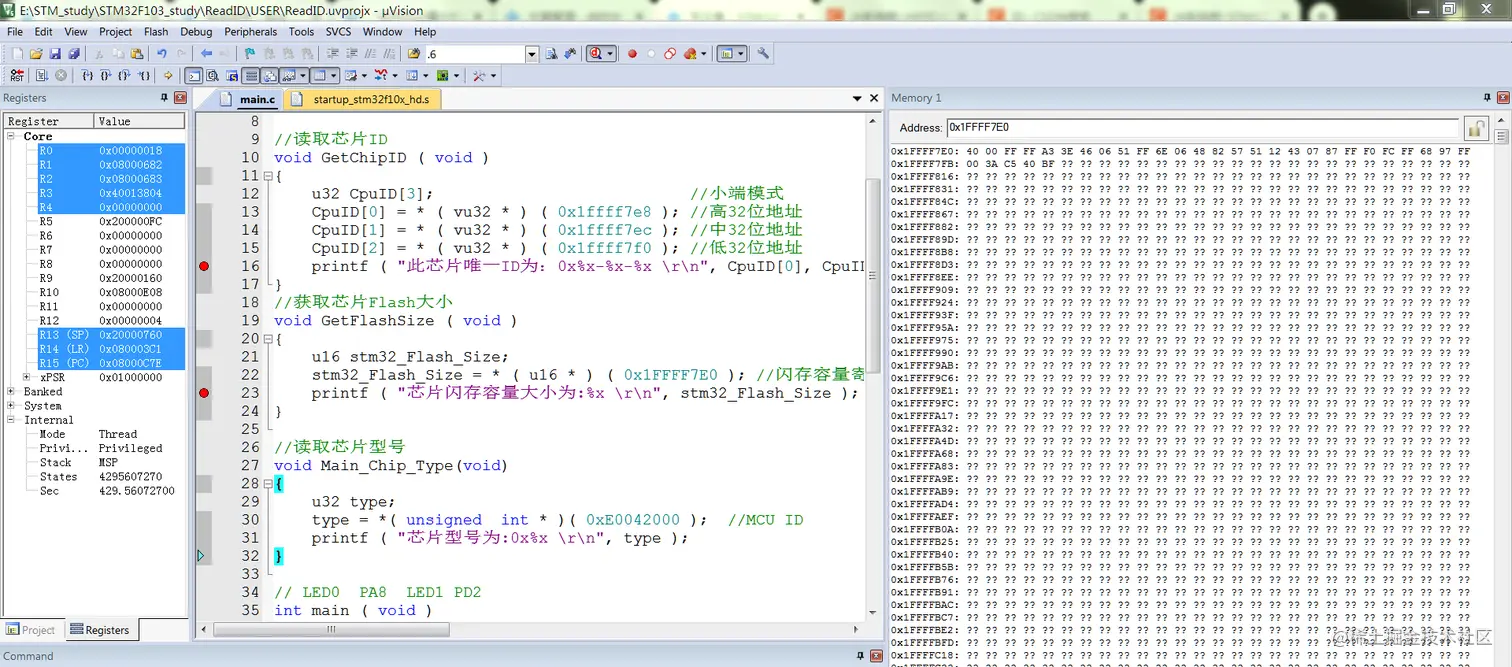
Task: Click the Insert Bookmark flag icon
Action: point(250,54)
